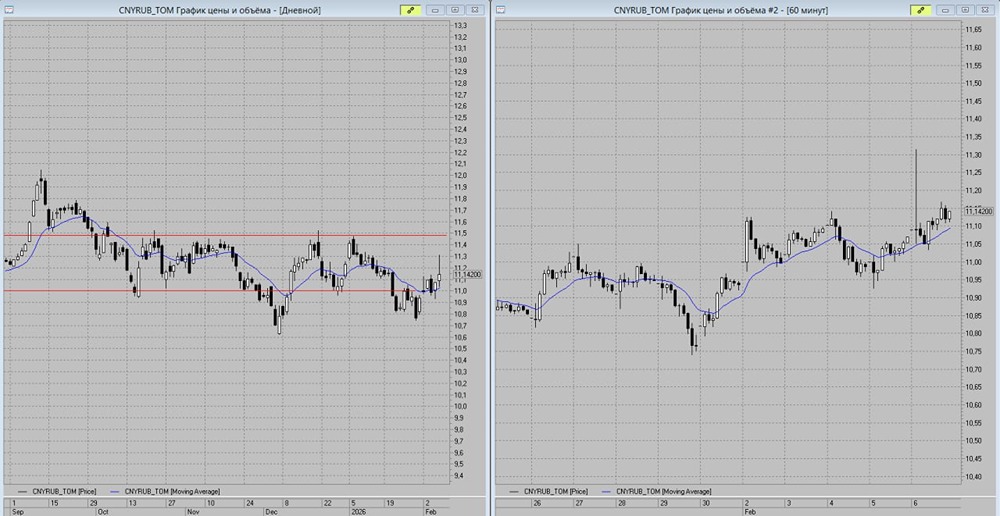Click the 10,0 price axis label in the daily chart
Image resolution: width=1000 pixels, height=516 pixels.
coord(460,406)
